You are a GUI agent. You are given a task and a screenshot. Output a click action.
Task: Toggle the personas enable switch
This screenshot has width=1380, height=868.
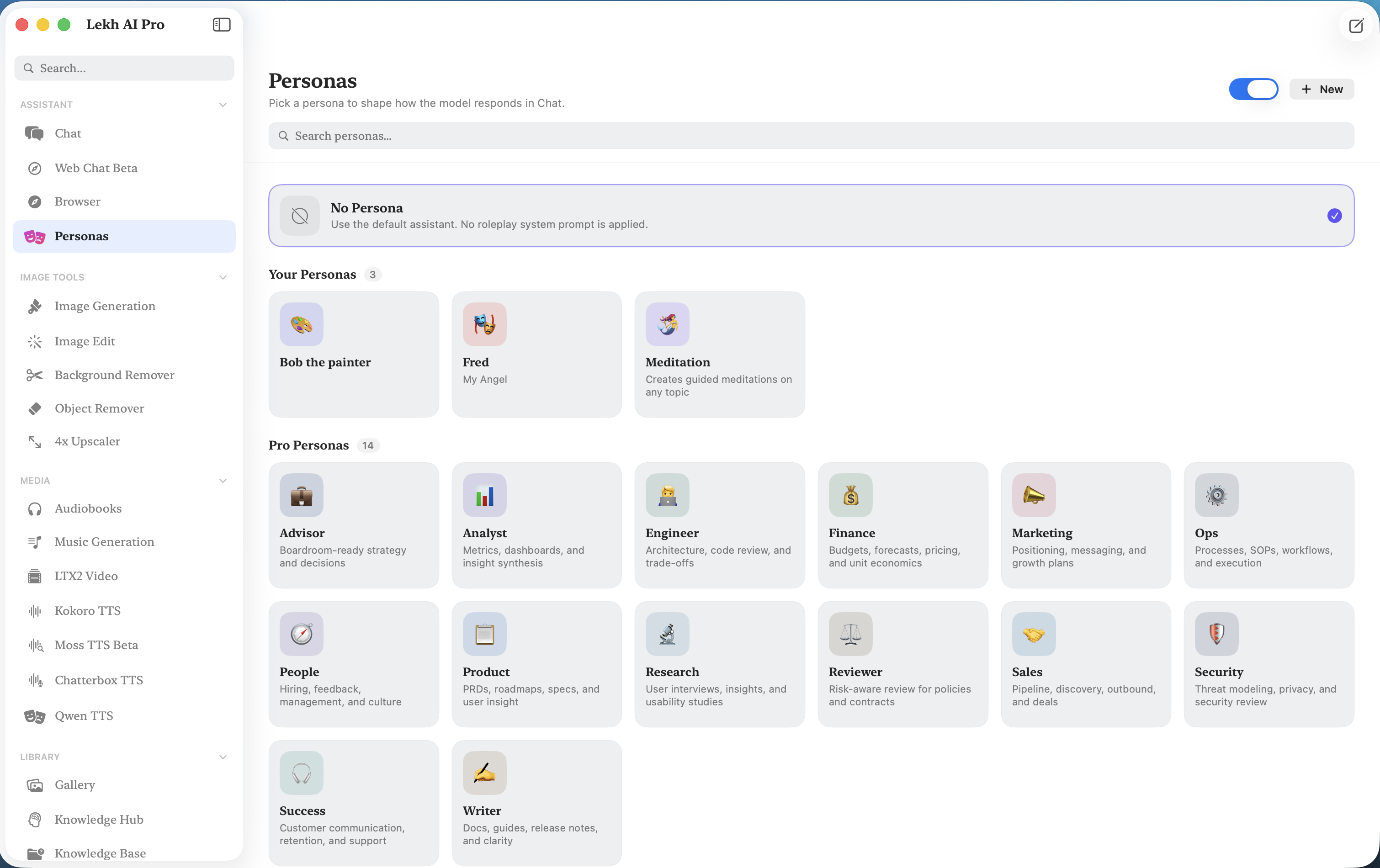[1253, 90]
